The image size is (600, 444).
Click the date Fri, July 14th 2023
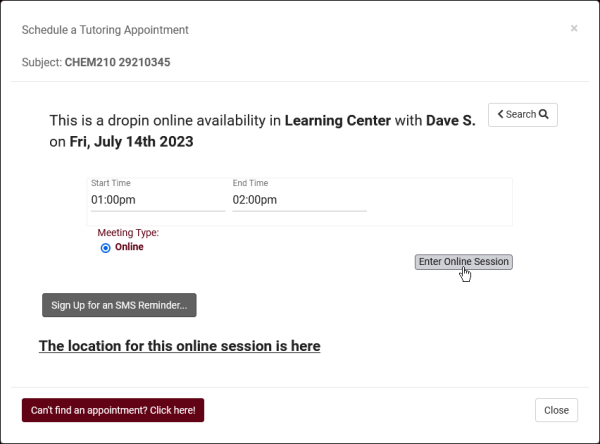point(131,142)
